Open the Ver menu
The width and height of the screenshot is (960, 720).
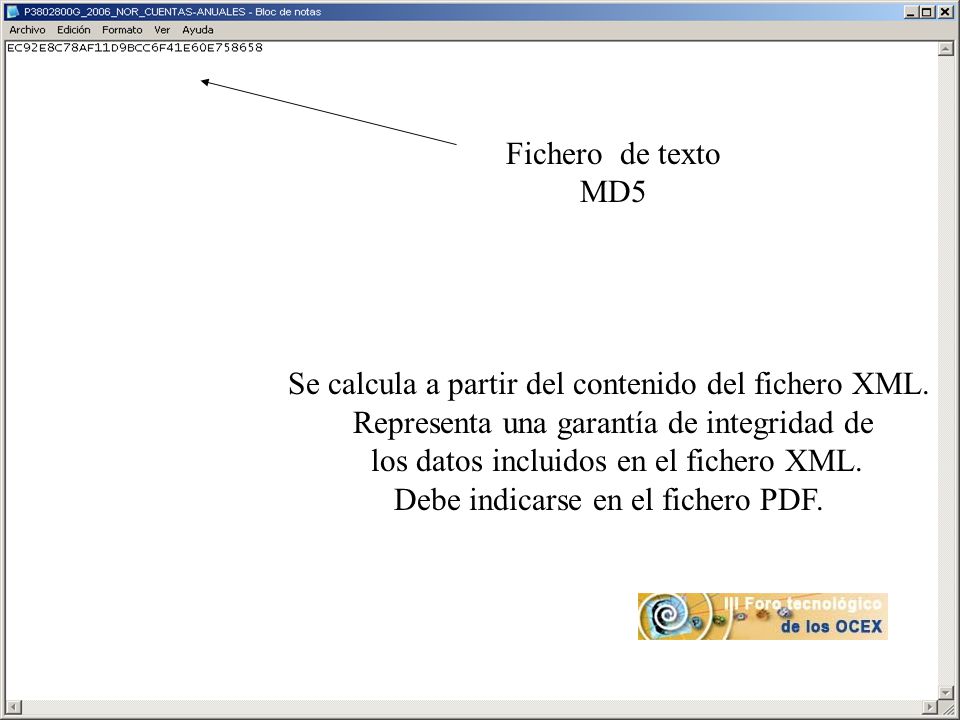tap(162, 29)
